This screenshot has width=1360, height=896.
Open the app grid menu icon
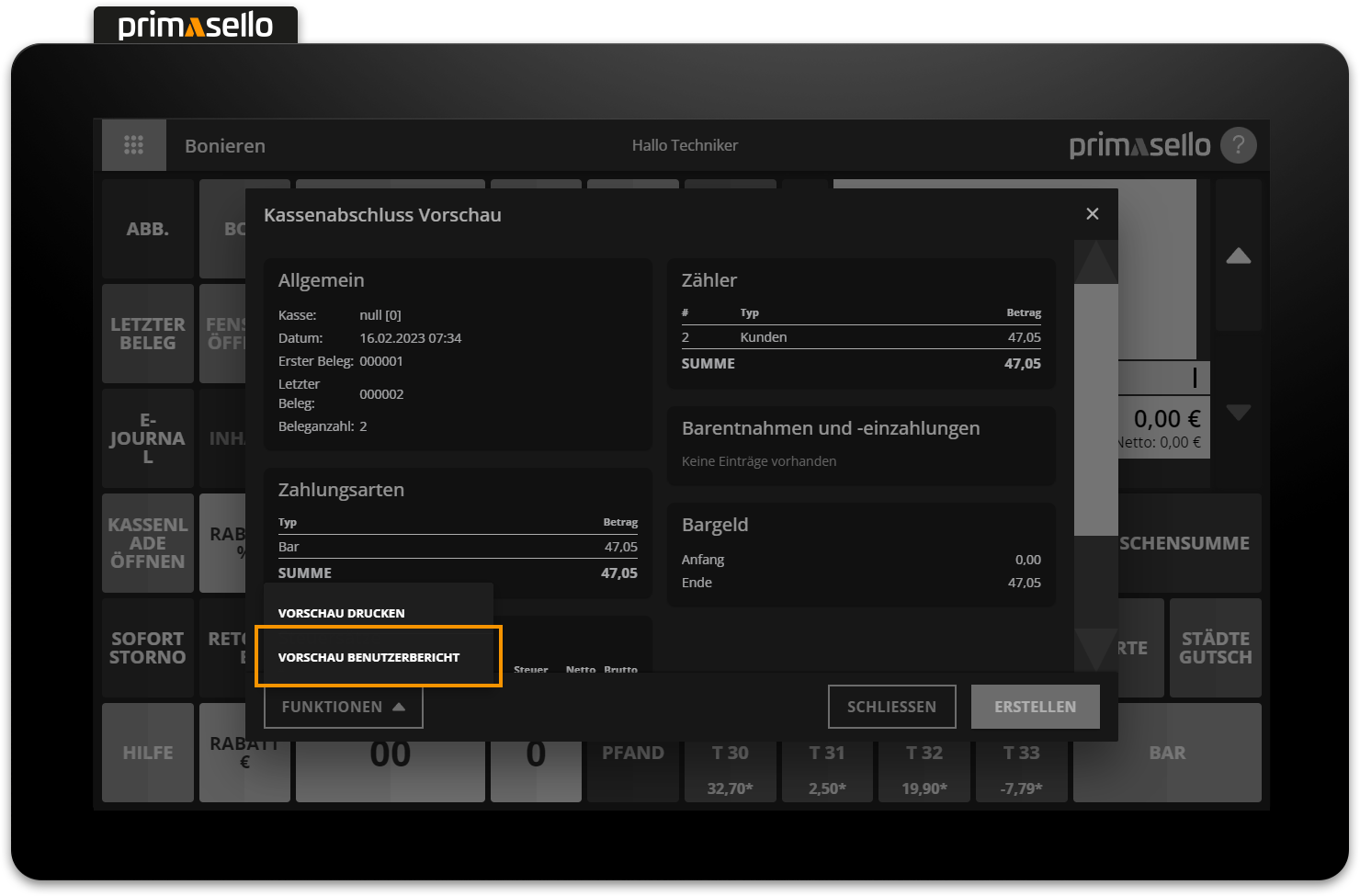(x=134, y=145)
